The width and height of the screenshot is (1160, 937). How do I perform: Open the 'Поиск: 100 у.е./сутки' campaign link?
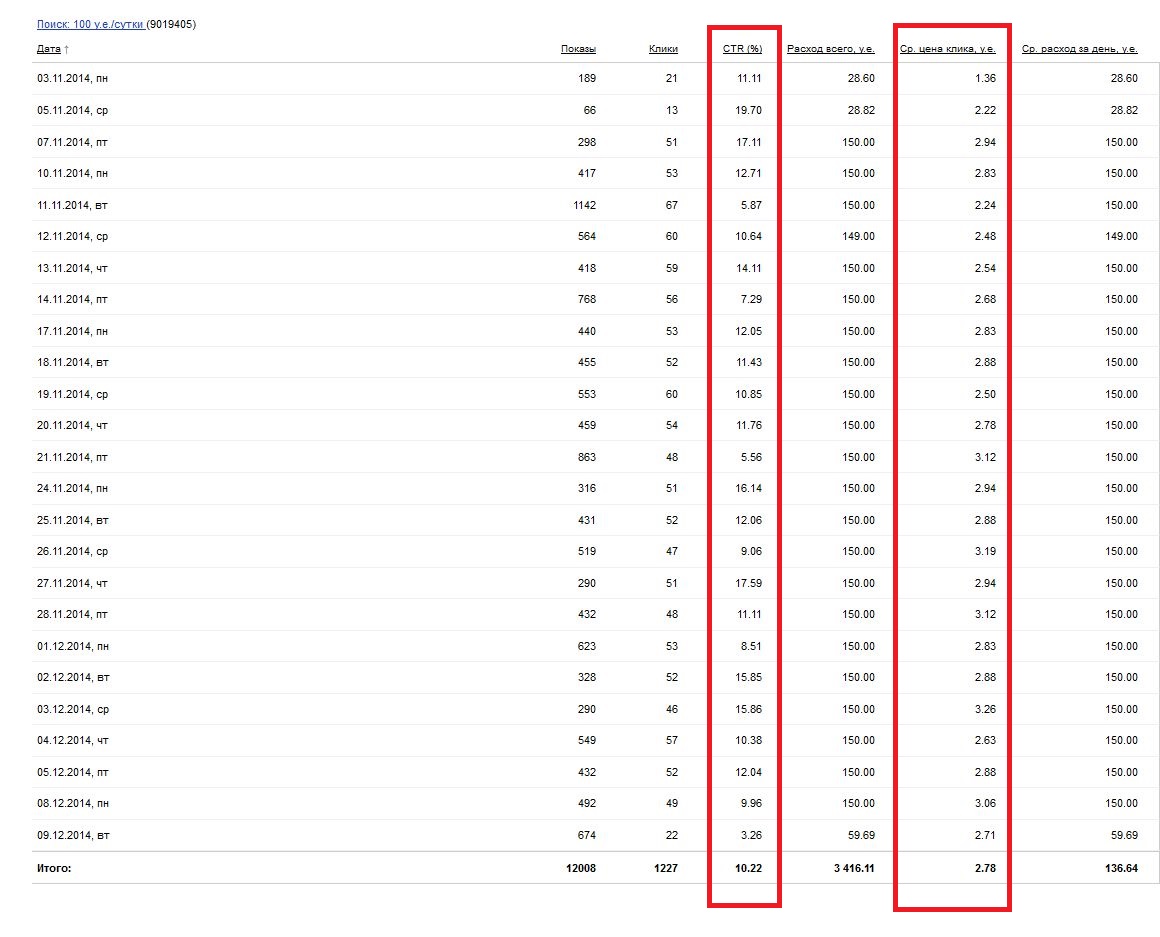pos(90,24)
